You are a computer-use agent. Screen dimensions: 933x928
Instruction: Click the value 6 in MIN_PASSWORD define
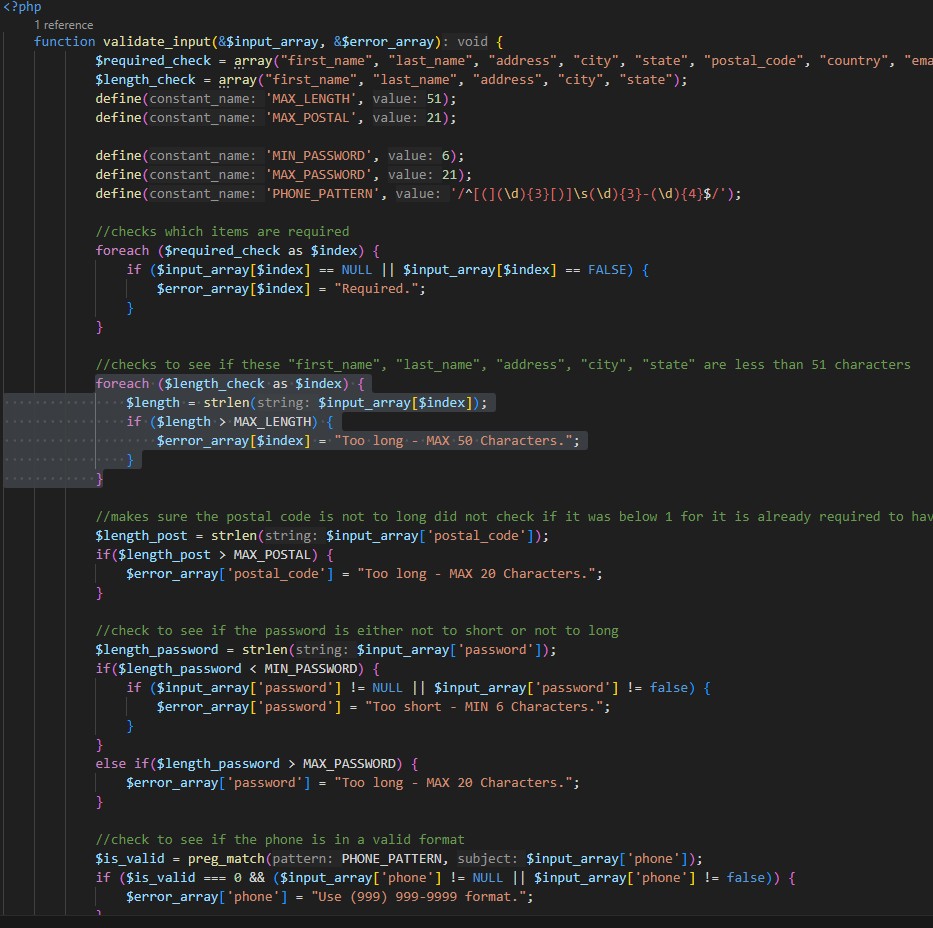446,156
